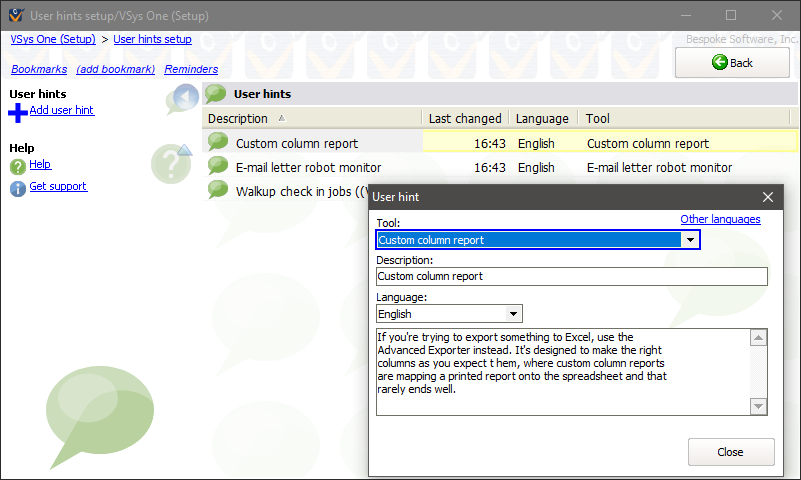Click the hint text scrollbar down arrow

point(759,406)
